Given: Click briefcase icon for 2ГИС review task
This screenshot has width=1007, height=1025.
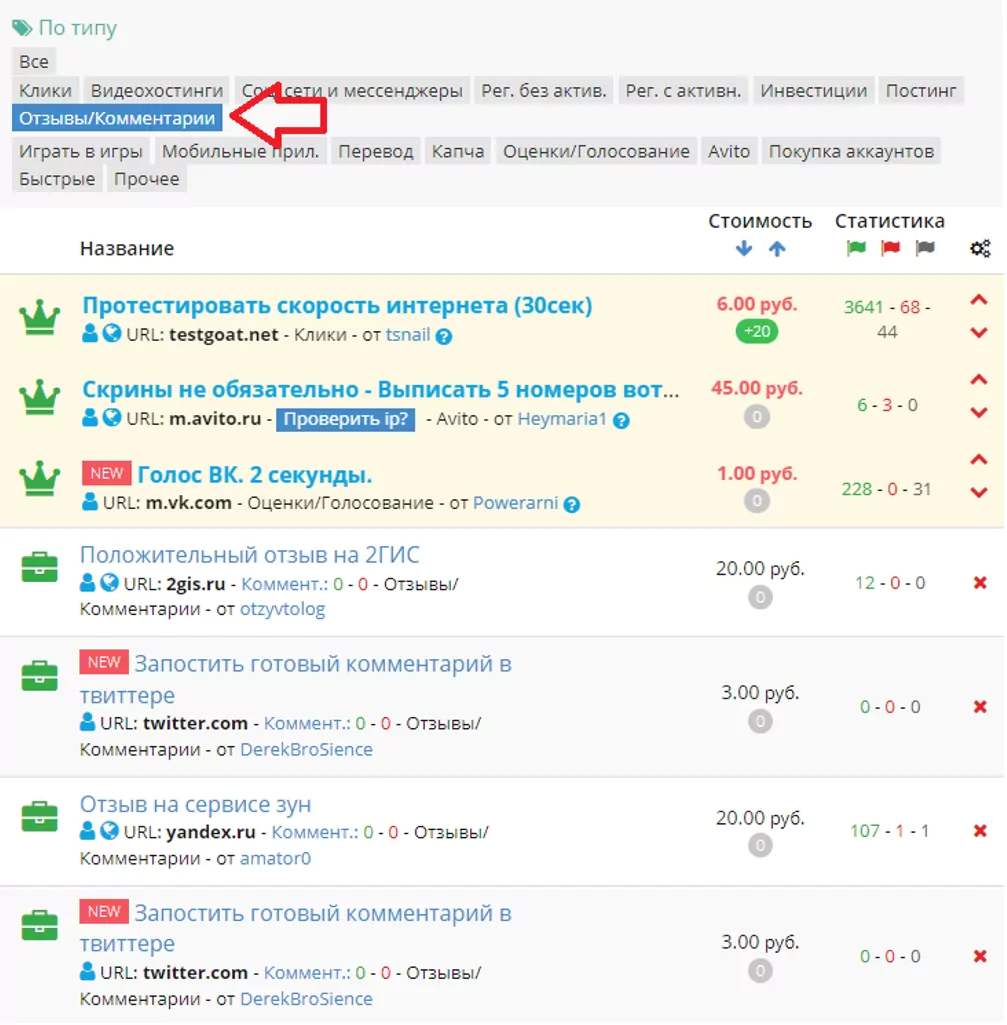Looking at the screenshot, I should click(39, 567).
